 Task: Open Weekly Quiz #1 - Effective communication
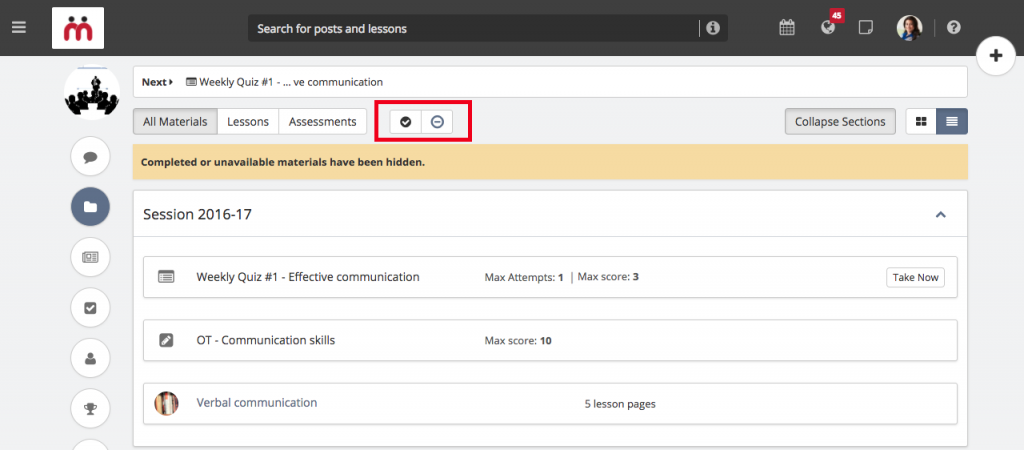point(308,277)
